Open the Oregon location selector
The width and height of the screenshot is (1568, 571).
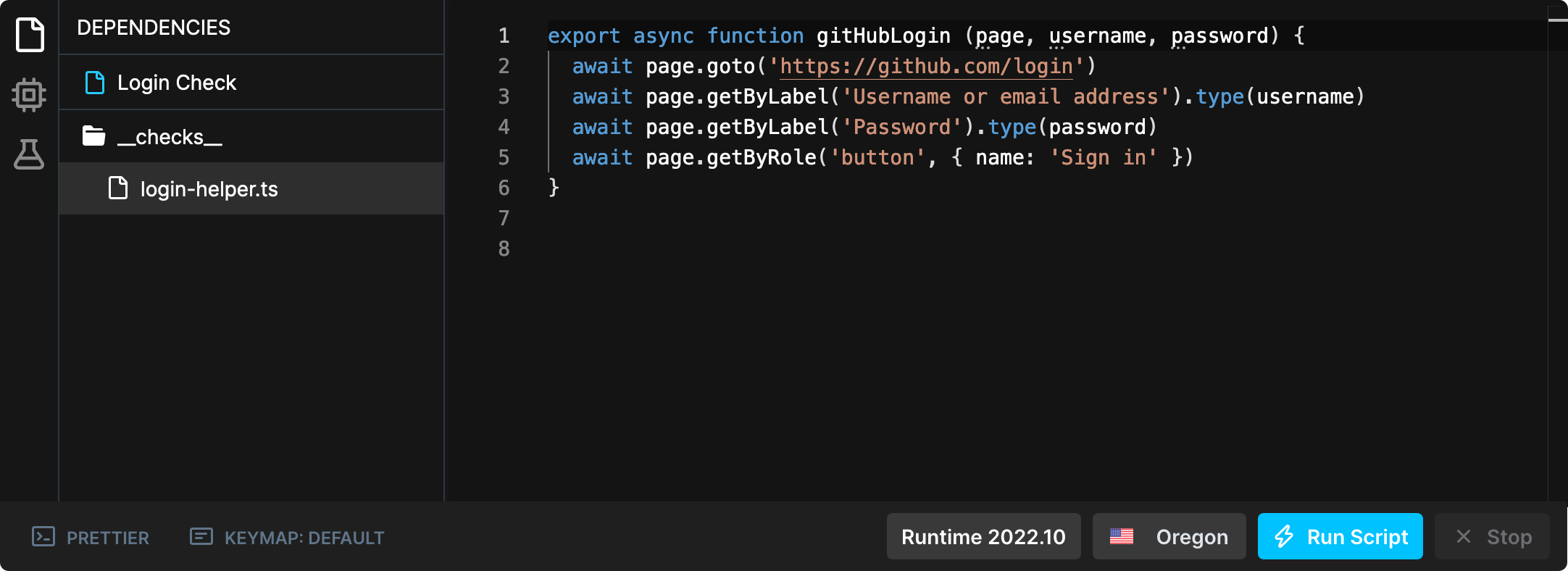1169,537
